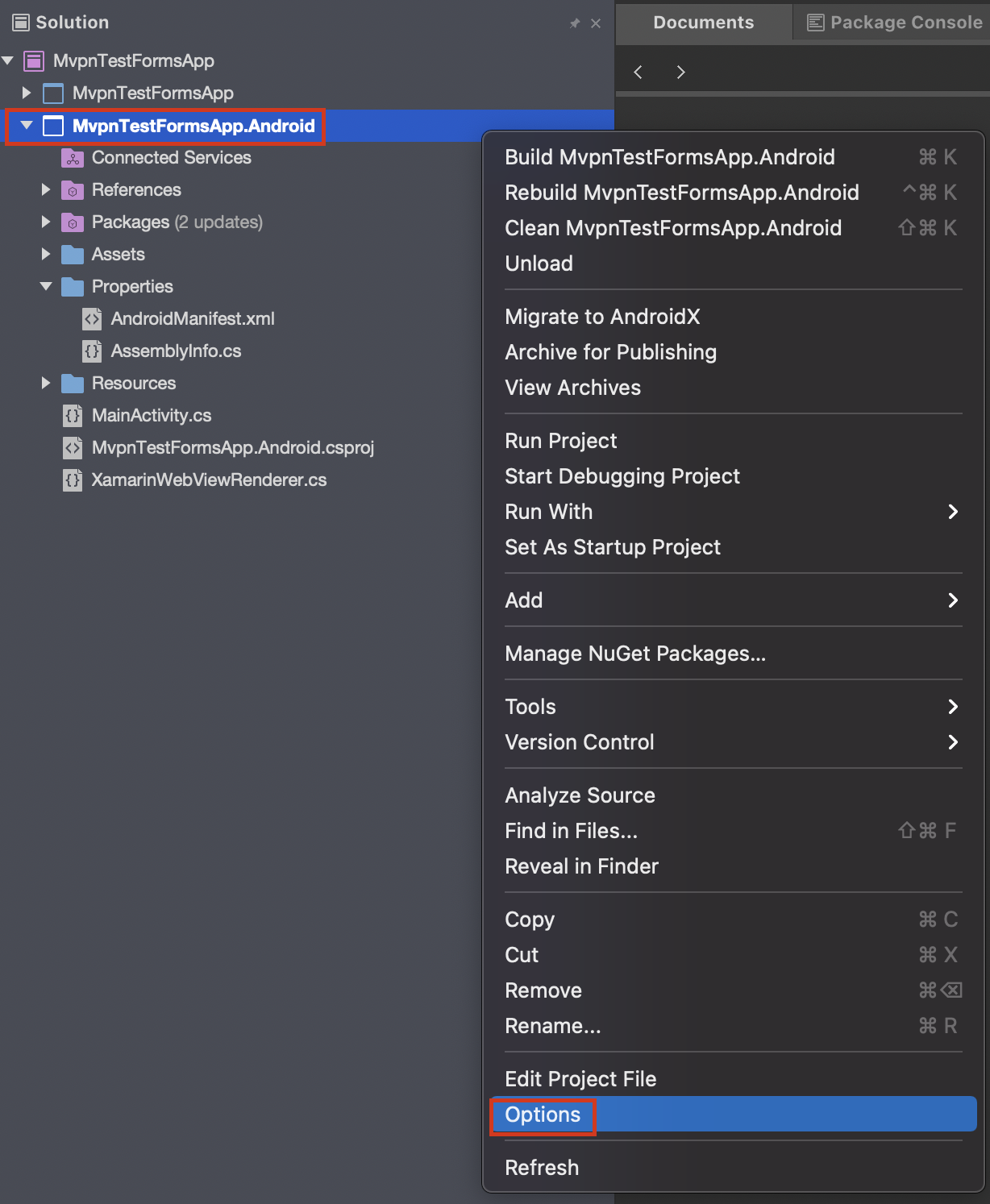Click the navigate back arrow
The width and height of the screenshot is (990, 1204).
tap(638, 73)
